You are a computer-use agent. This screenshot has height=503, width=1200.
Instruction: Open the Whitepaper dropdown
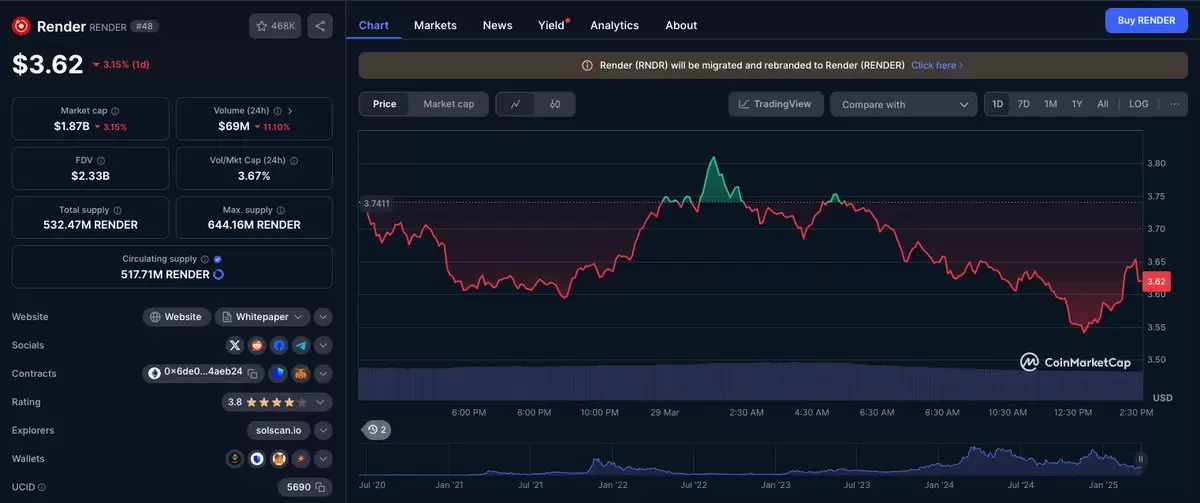(x=262, y=317)
